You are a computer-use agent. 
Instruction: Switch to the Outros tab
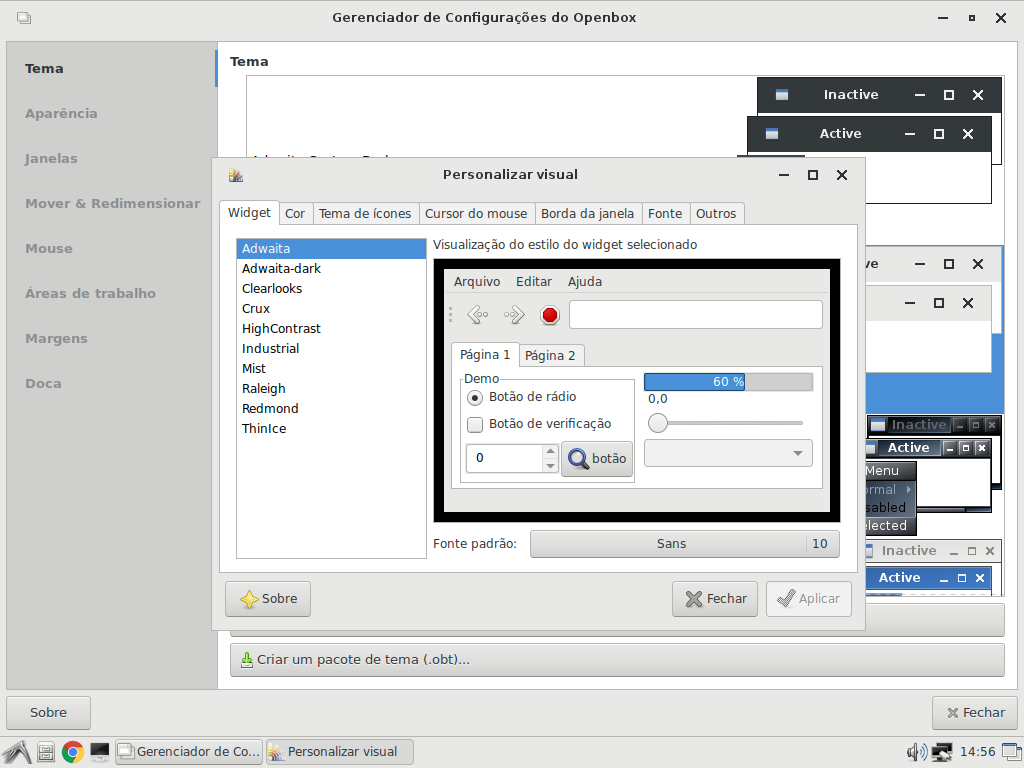(x=716, y=214)
